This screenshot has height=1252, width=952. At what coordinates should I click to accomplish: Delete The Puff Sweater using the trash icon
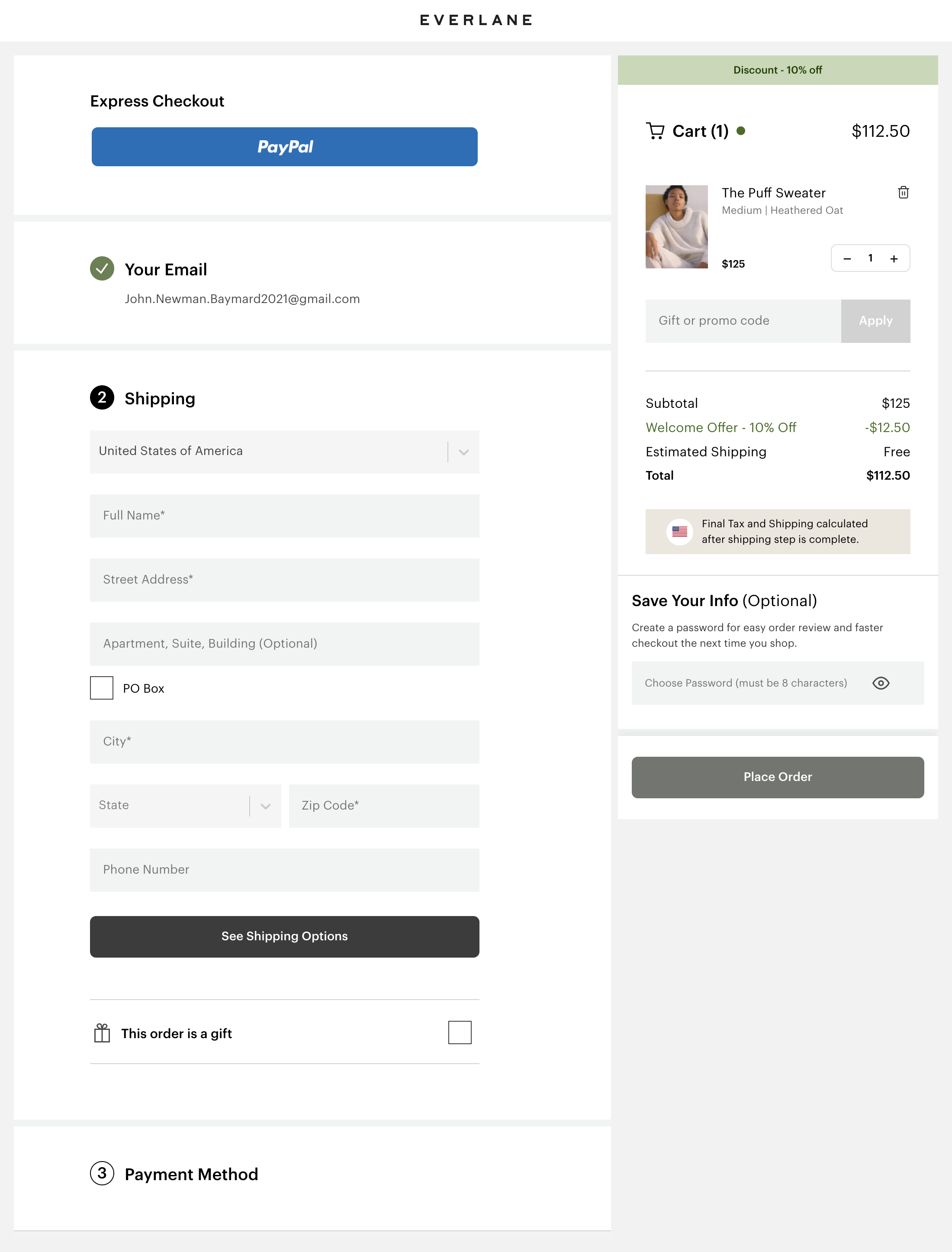tap(903, 193)
